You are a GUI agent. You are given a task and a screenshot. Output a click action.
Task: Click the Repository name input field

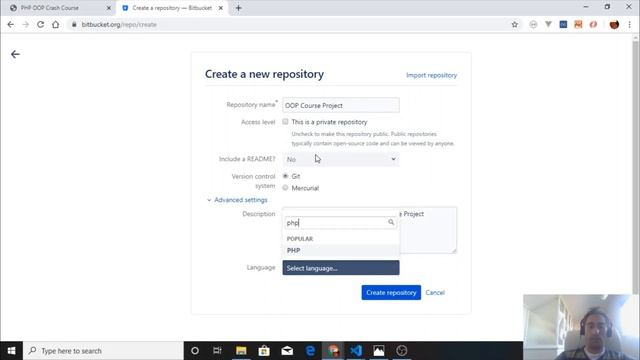click(341, 105)
